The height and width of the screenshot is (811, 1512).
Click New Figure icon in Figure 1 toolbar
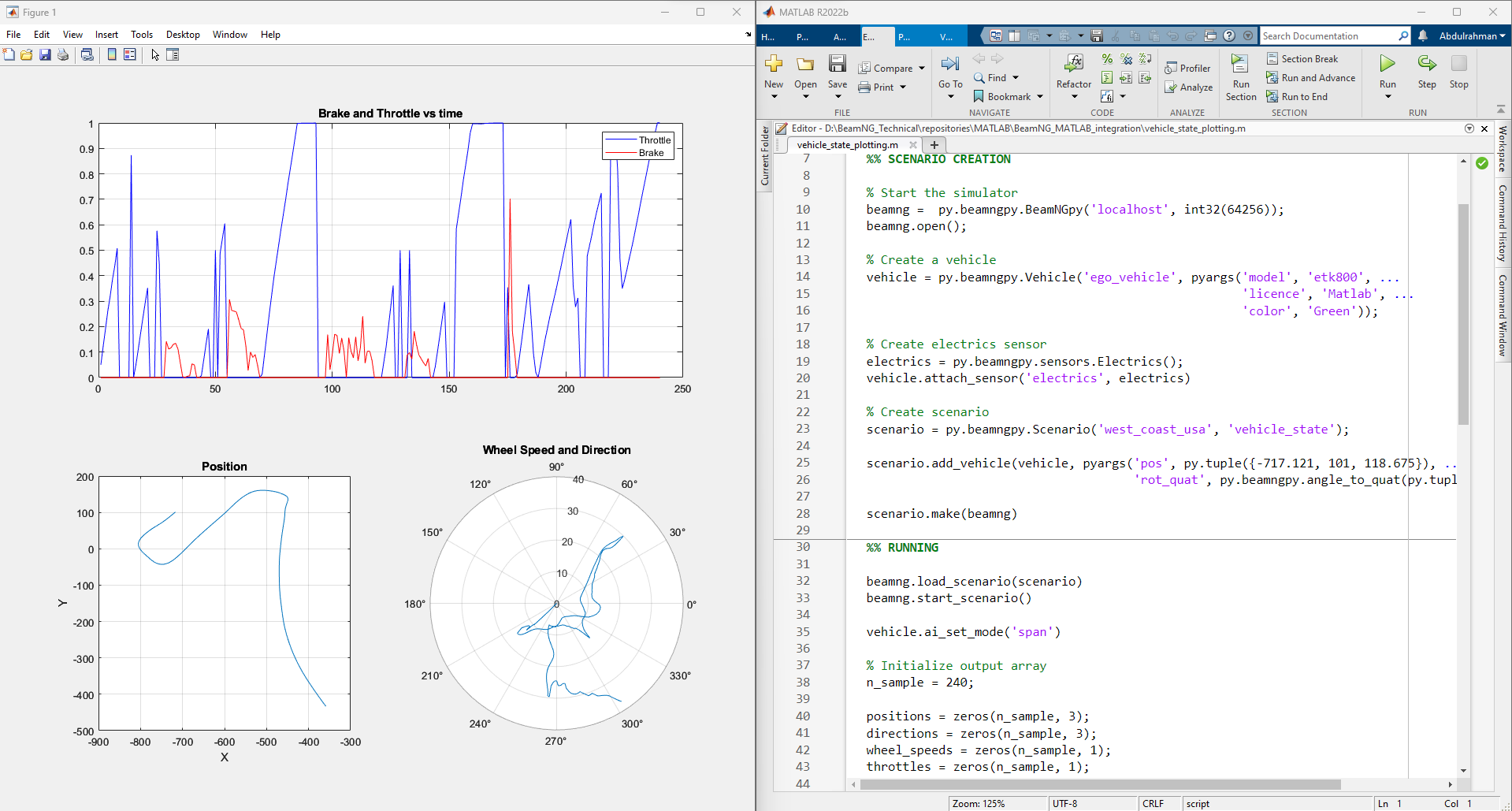[9, 54]
